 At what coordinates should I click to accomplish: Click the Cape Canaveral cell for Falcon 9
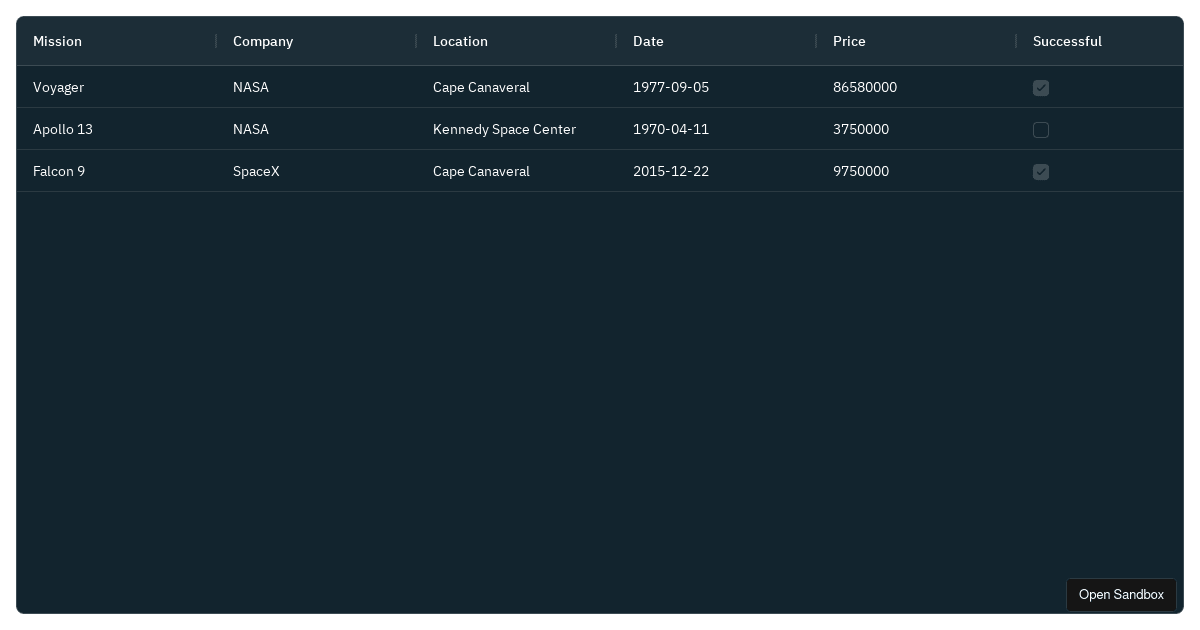[481, 171]
